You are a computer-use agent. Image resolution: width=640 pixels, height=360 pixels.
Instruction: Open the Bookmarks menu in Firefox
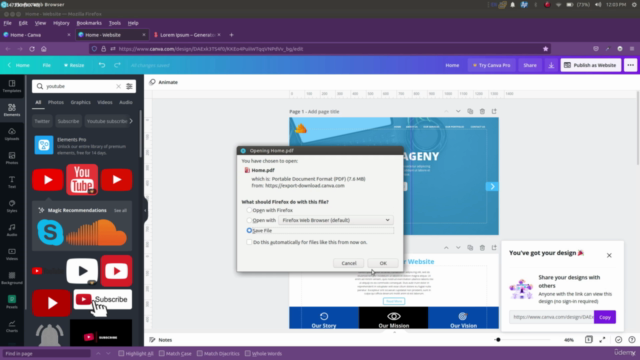pyautogui.click(x=89, y=23)
